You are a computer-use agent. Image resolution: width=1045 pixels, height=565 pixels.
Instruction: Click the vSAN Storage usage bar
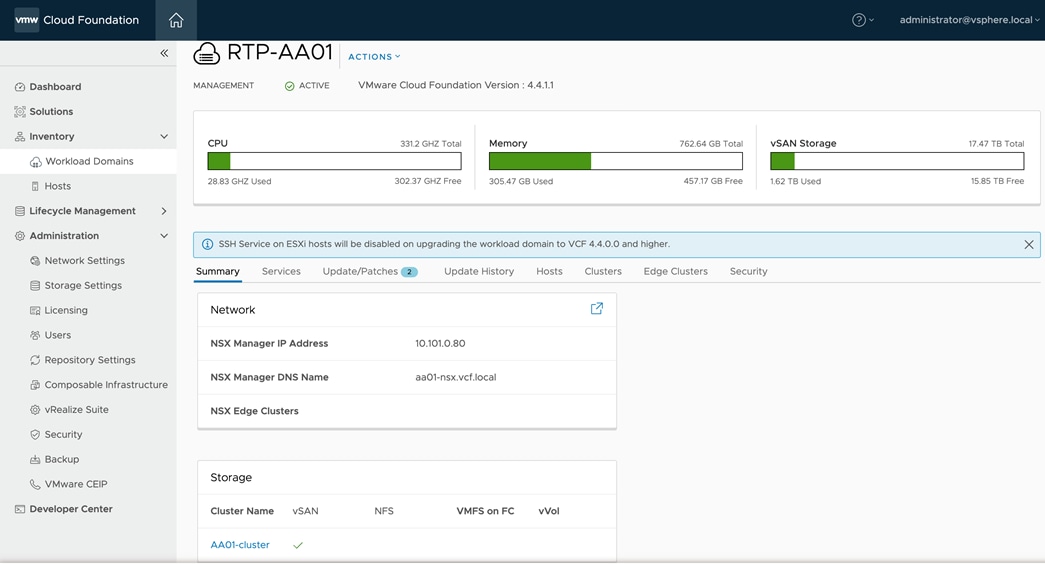[897, 161]
